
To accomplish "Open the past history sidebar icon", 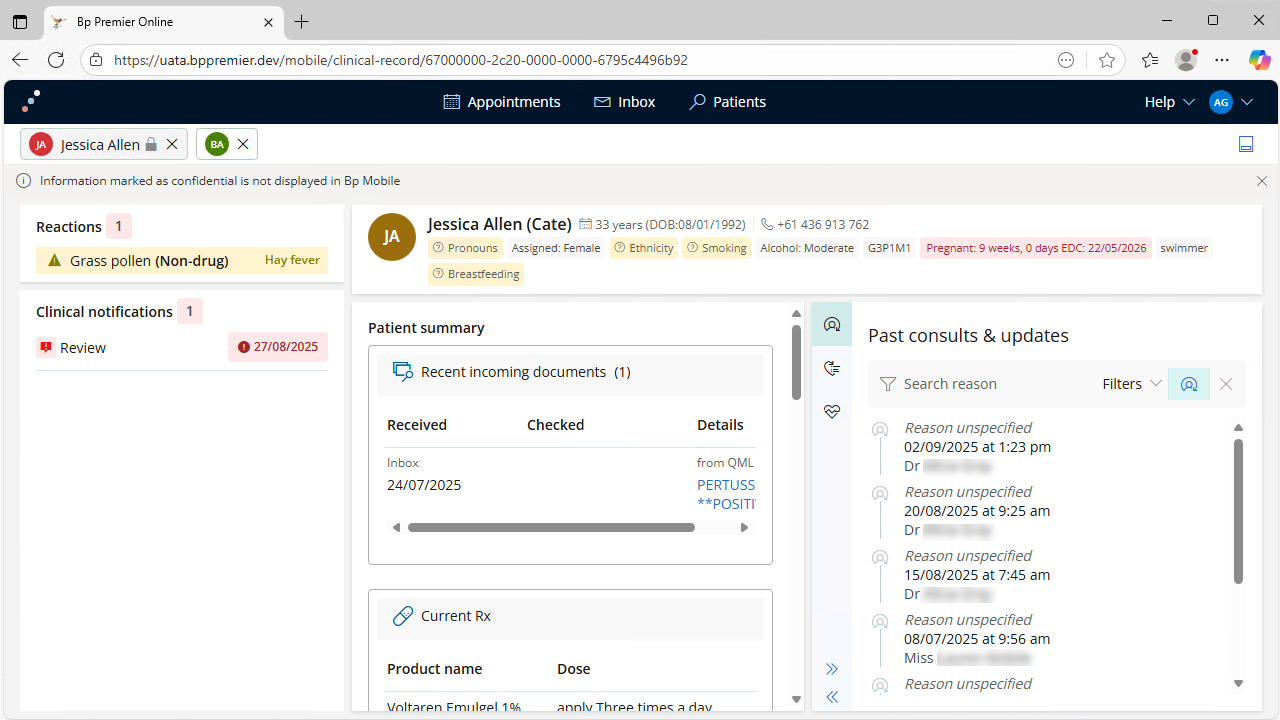I will tap(831, 368).
